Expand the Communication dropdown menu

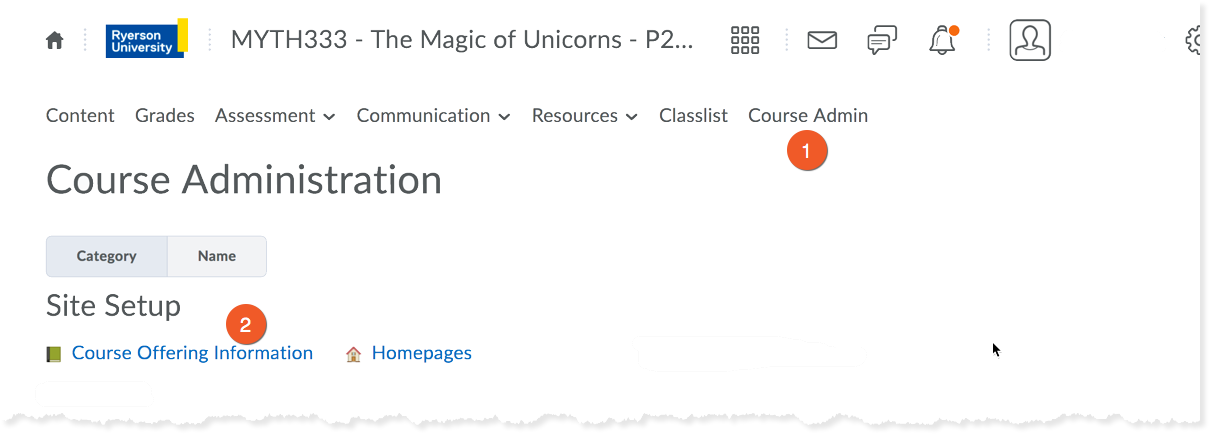[x=433, y=116]
